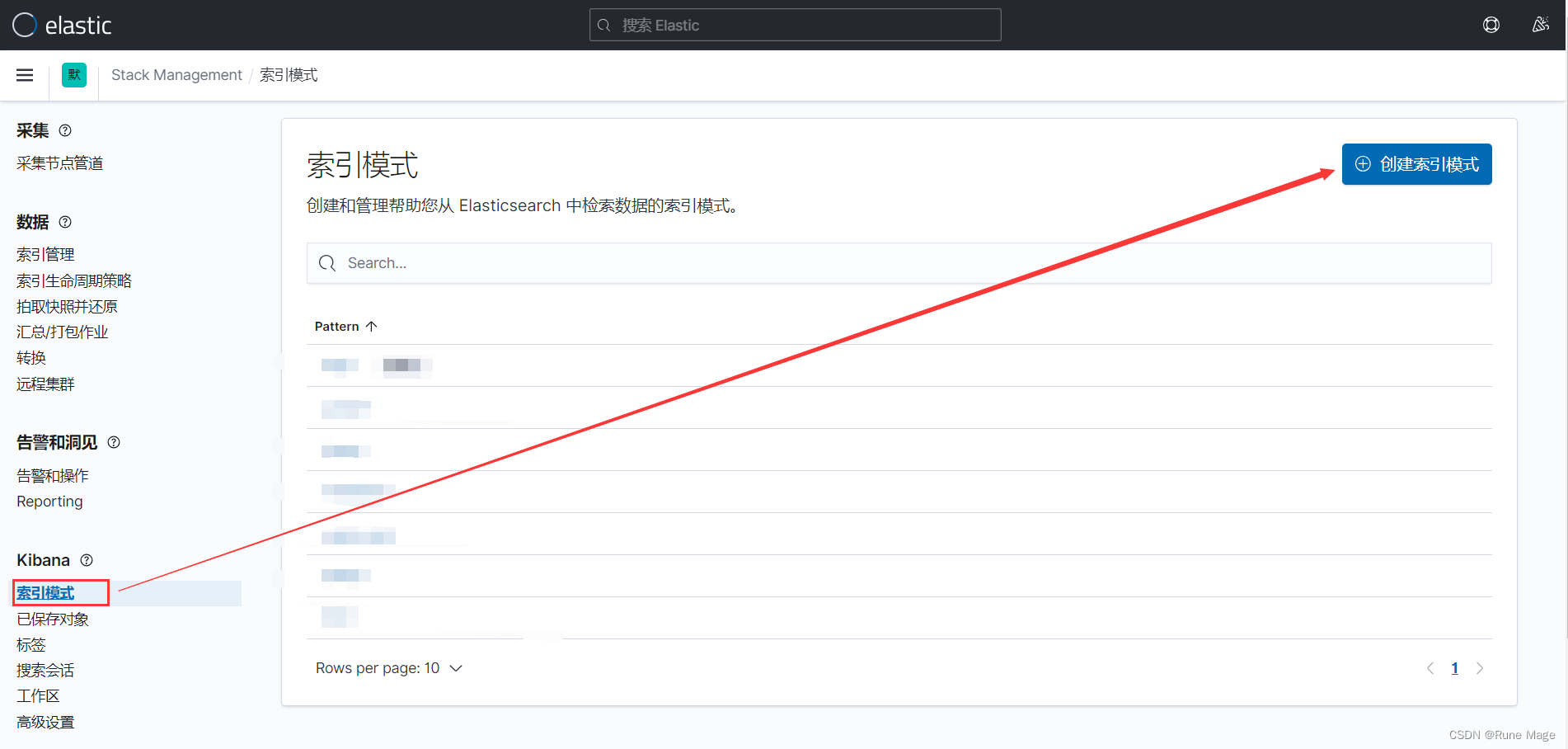Open the hamburger navigation menu
The height and width of the screenshot is (749, 1568).
(x=25, y=75)
